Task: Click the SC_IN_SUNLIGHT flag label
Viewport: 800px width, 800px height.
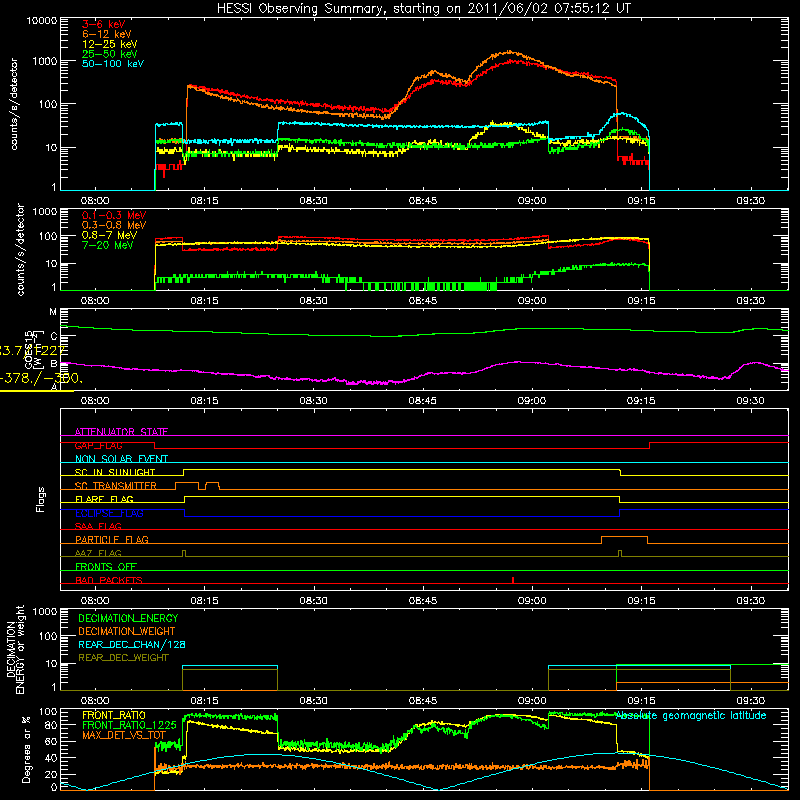Action: point(115,472)
